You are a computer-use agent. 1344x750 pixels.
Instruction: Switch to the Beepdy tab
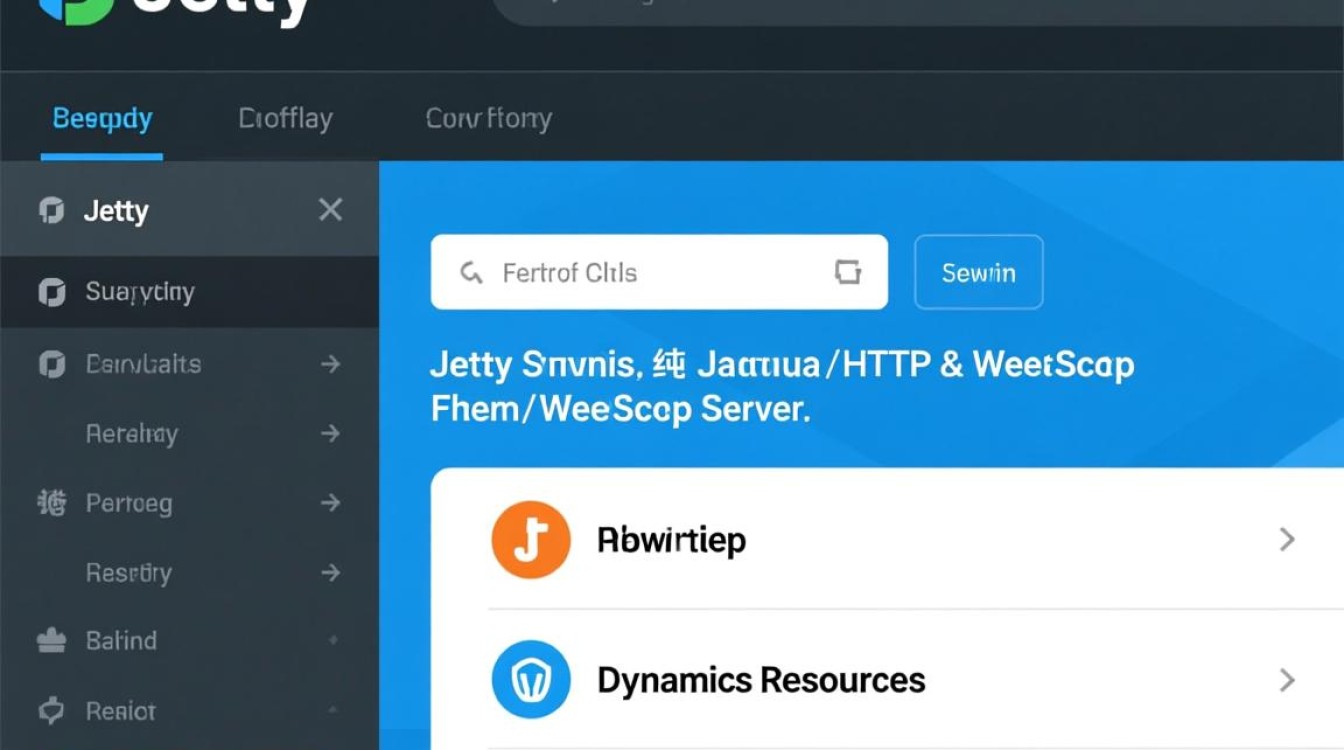click(x=102, y=119)
